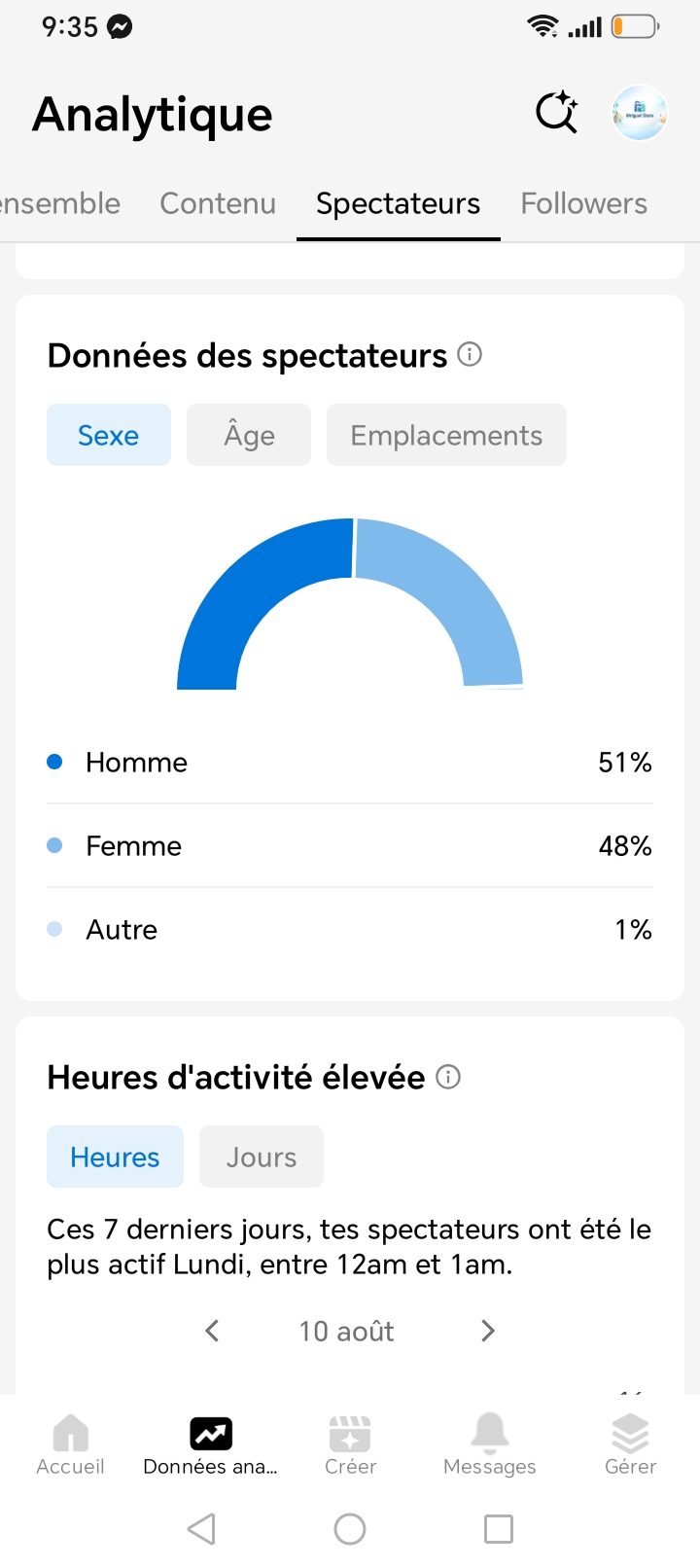Open Messages bell icon
The image size is (700, 1568).
point(490,1433)
